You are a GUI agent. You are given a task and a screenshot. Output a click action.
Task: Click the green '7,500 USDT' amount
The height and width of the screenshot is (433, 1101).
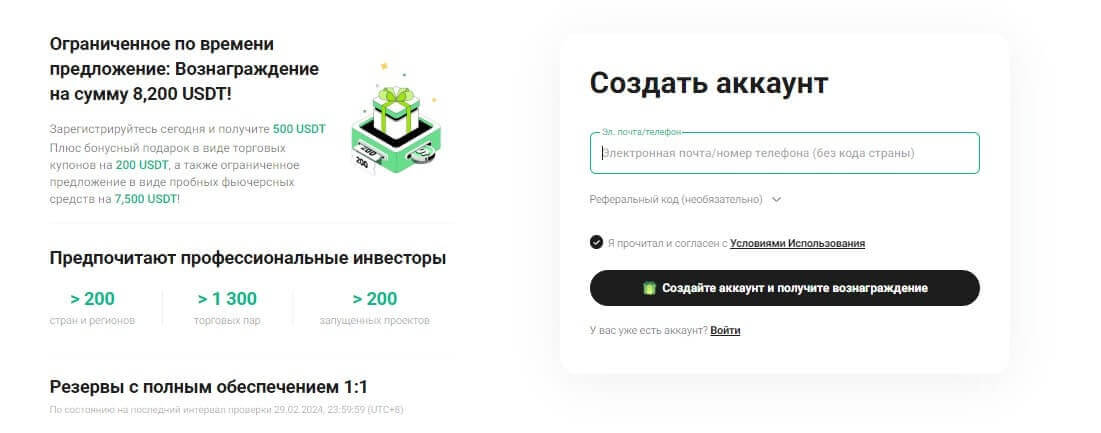pos(146,199)
